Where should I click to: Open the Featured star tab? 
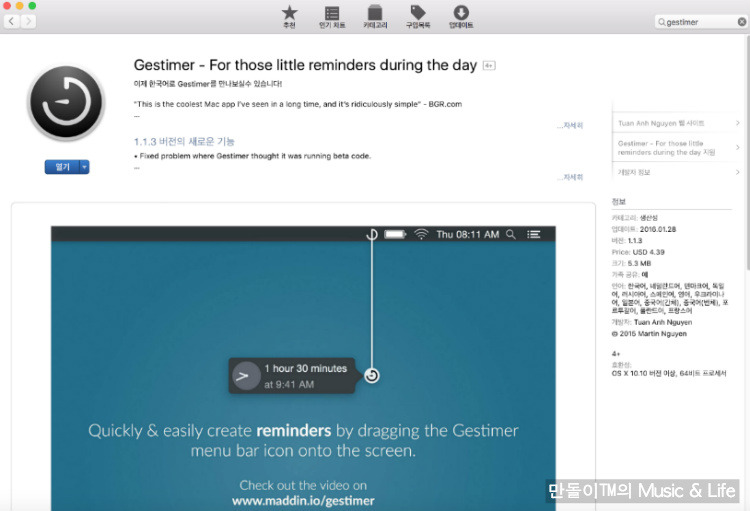coord(289,17)
